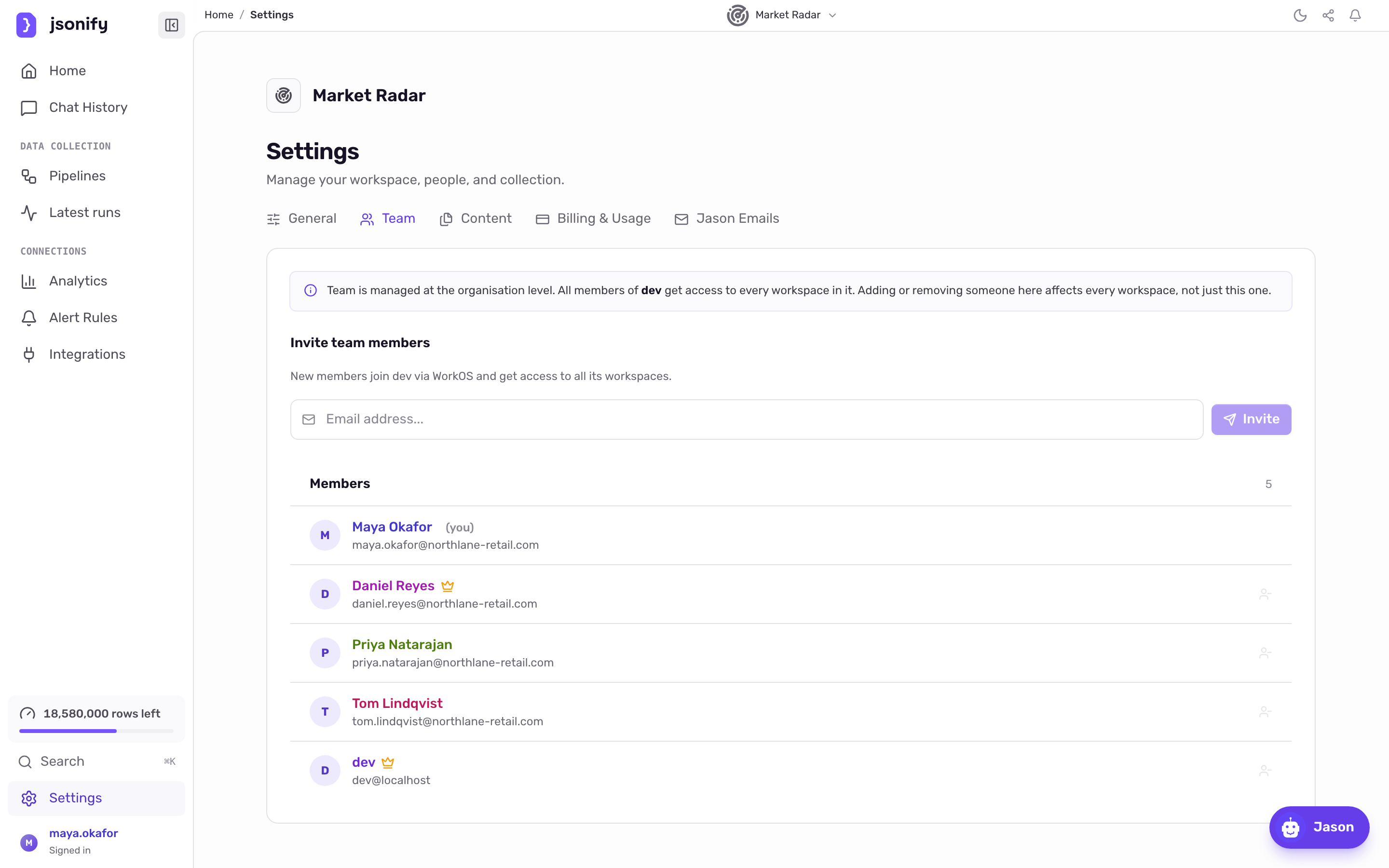Open Jason chat assistant button

(x=1319, y=827)
